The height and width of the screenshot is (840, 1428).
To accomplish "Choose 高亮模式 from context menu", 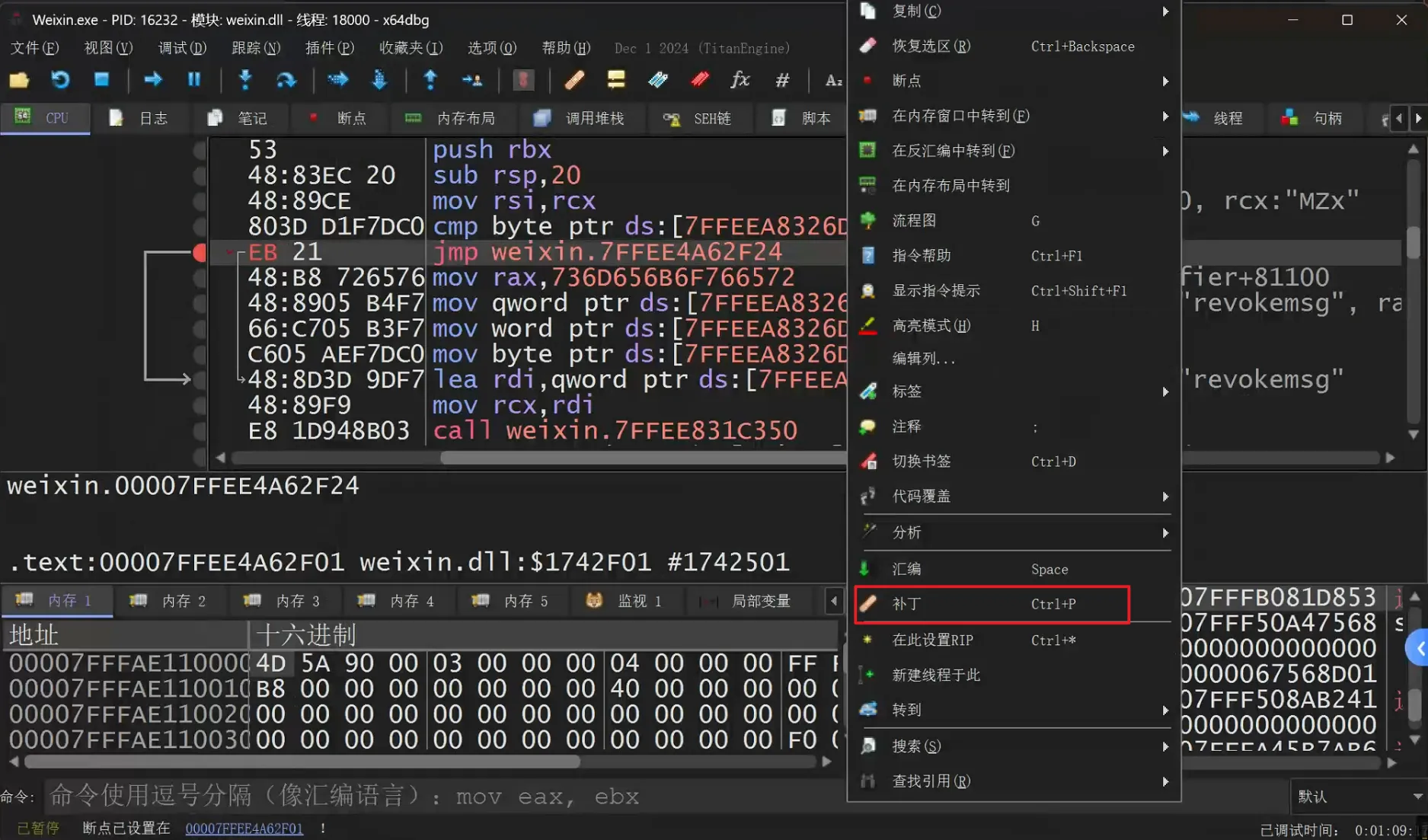I will pos(1014,326).
